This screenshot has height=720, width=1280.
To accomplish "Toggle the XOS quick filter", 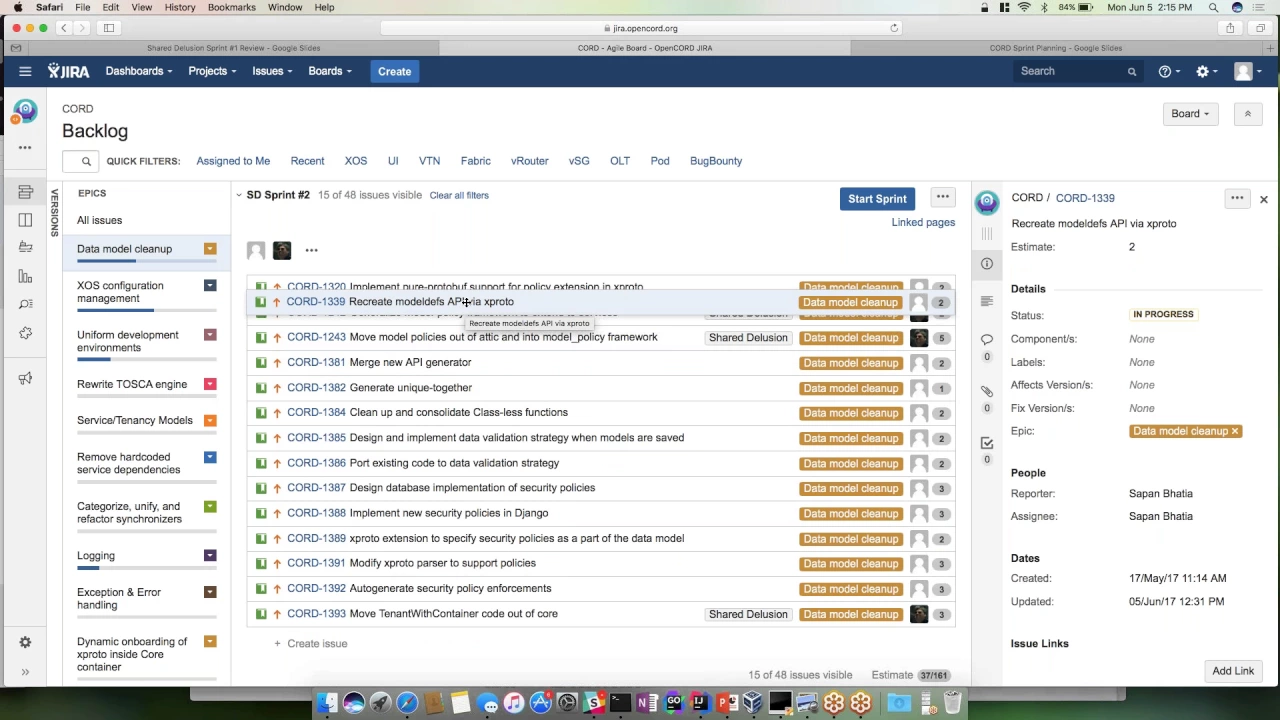I will click(x=356, y=161).
